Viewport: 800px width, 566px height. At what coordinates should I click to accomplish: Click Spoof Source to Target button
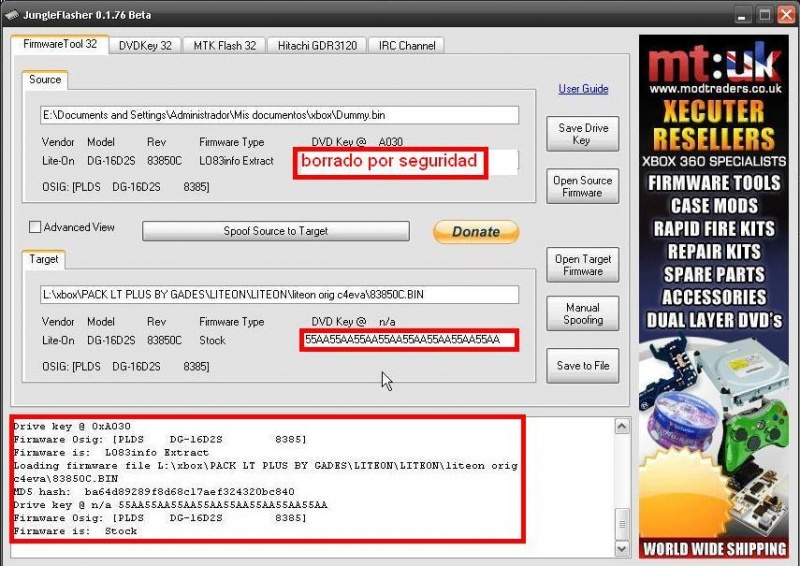276,231
